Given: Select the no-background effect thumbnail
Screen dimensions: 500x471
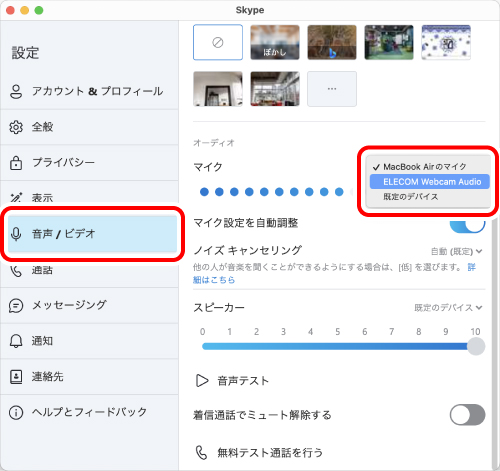Looking at the screenshot, I should [218, 42].
